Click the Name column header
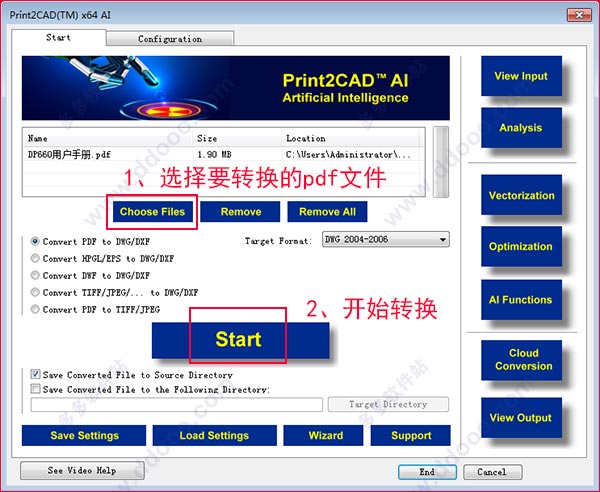 [x=108, y=138]
